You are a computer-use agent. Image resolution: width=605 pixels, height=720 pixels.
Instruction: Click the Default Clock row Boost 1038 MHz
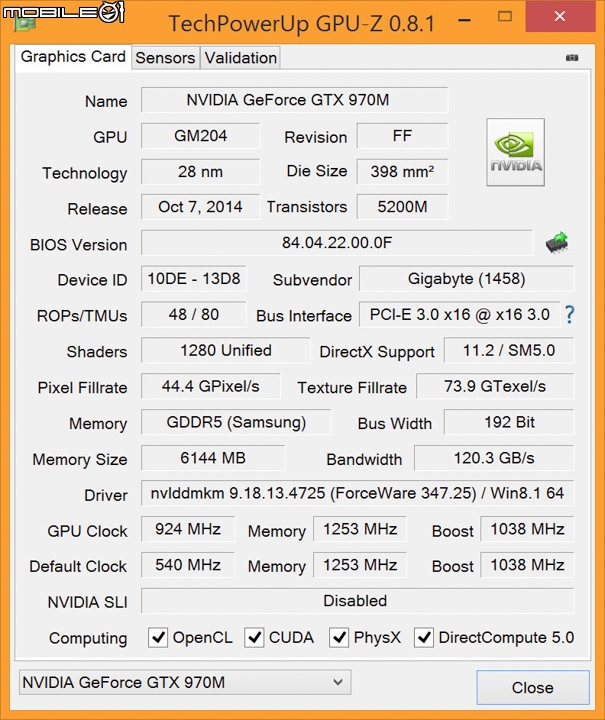[527, 565]
